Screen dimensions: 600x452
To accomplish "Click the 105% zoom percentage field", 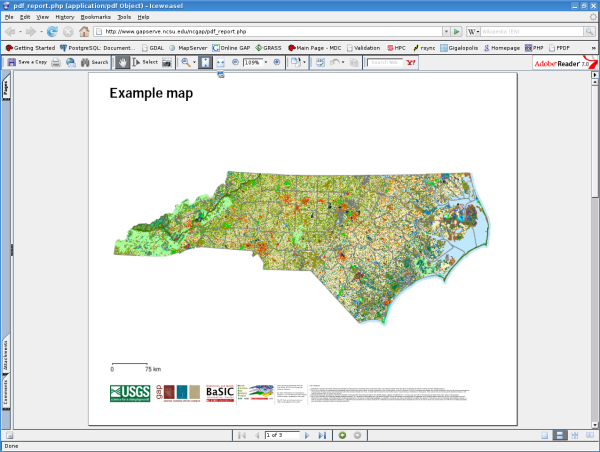I will [x=252, y=62].
